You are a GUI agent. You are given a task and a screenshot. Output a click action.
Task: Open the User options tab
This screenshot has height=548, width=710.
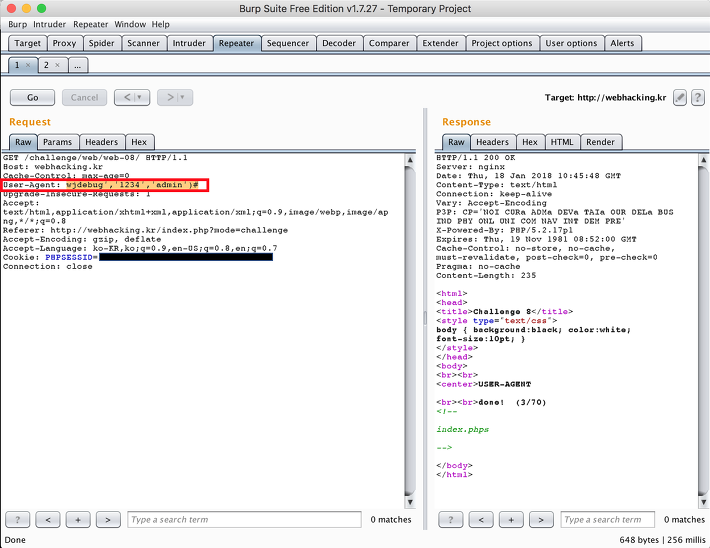(x=571, y=43)
